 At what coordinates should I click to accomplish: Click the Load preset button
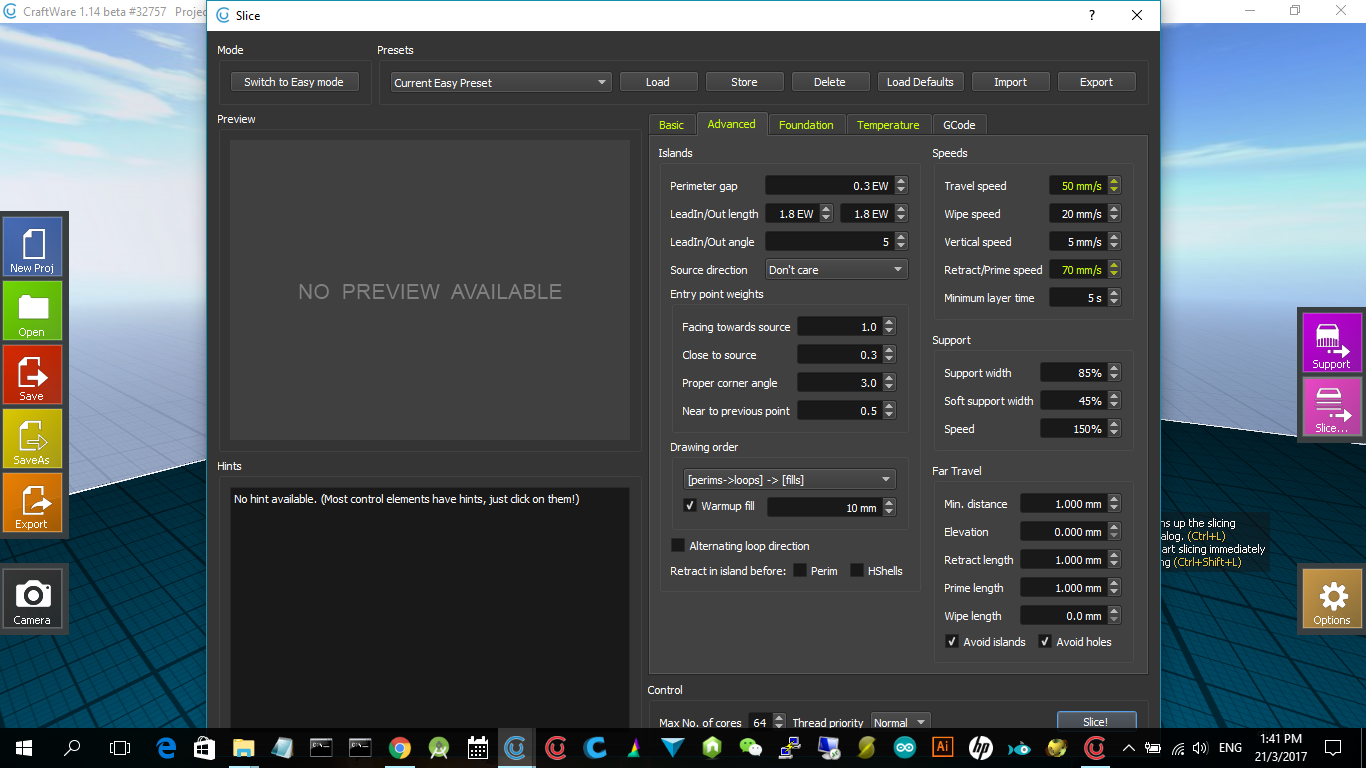click(658, 82)
